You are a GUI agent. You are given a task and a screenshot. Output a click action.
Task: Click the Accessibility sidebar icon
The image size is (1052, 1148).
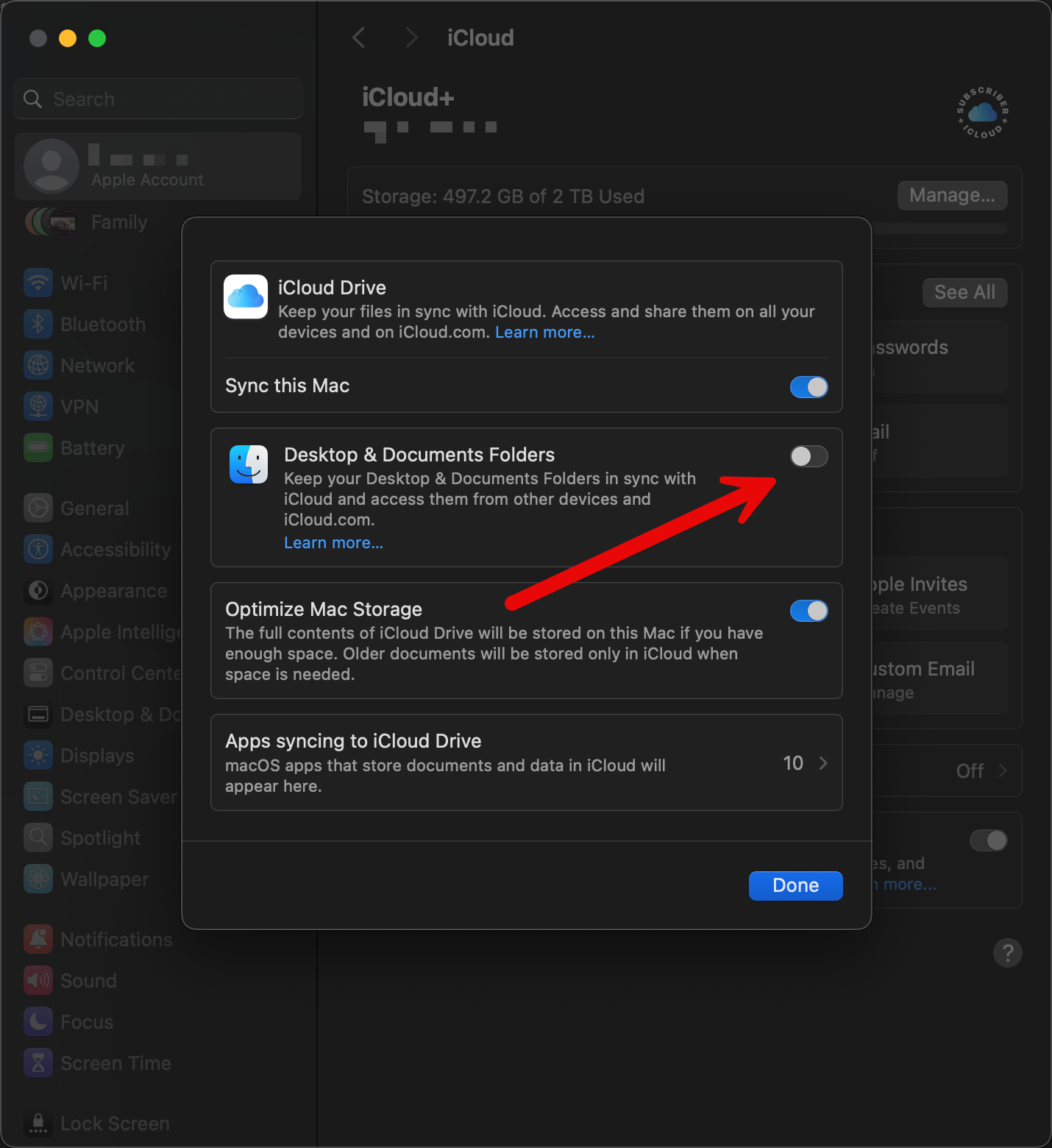38,549
